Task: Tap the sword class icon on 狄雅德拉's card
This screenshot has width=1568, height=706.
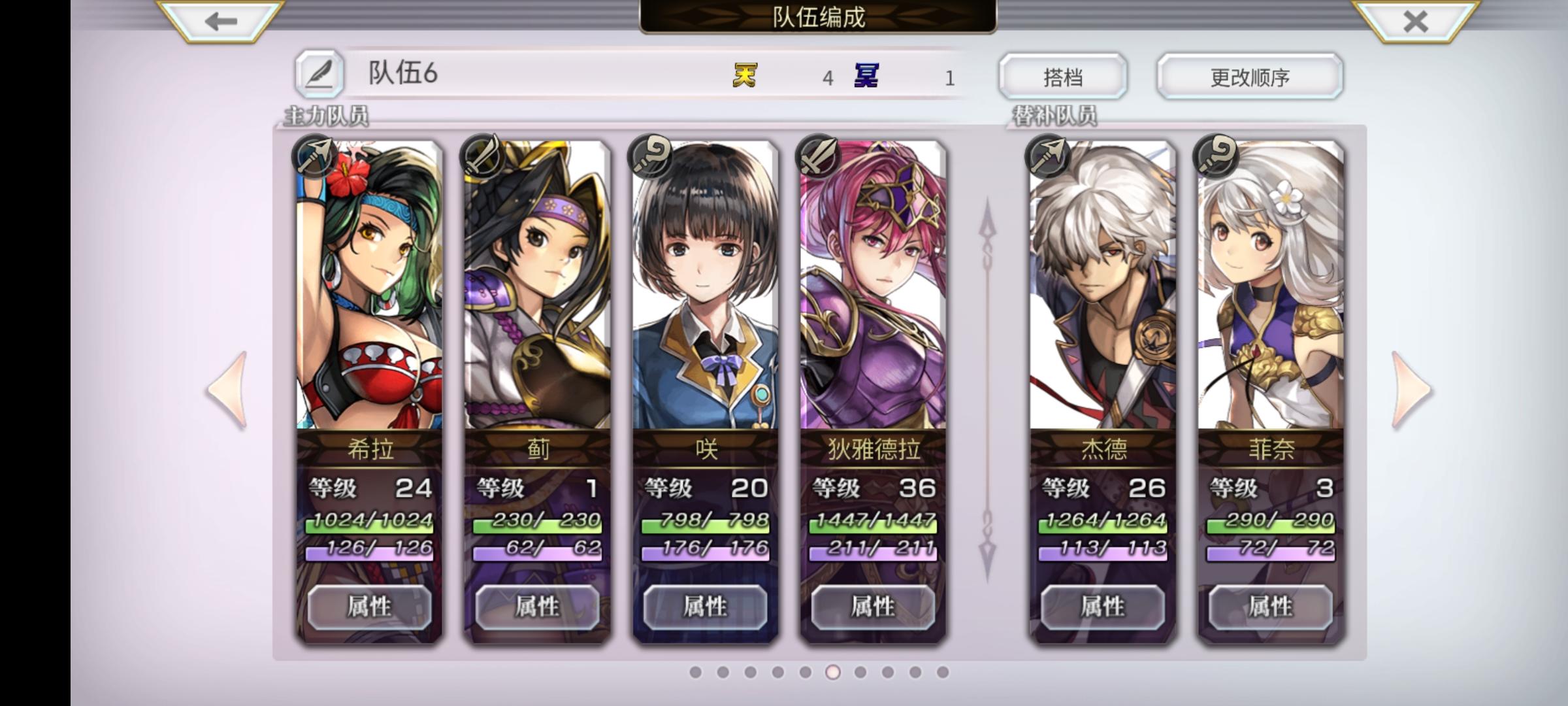Action: [x=819, y=157]
